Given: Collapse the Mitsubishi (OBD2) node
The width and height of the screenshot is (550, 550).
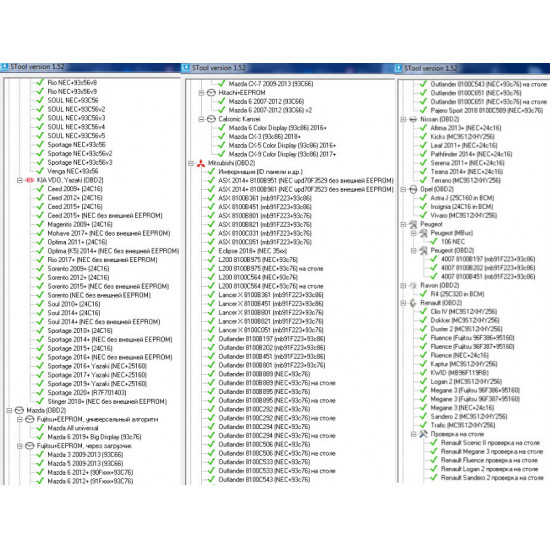Looking at the screenshot, I should point(190,163).
